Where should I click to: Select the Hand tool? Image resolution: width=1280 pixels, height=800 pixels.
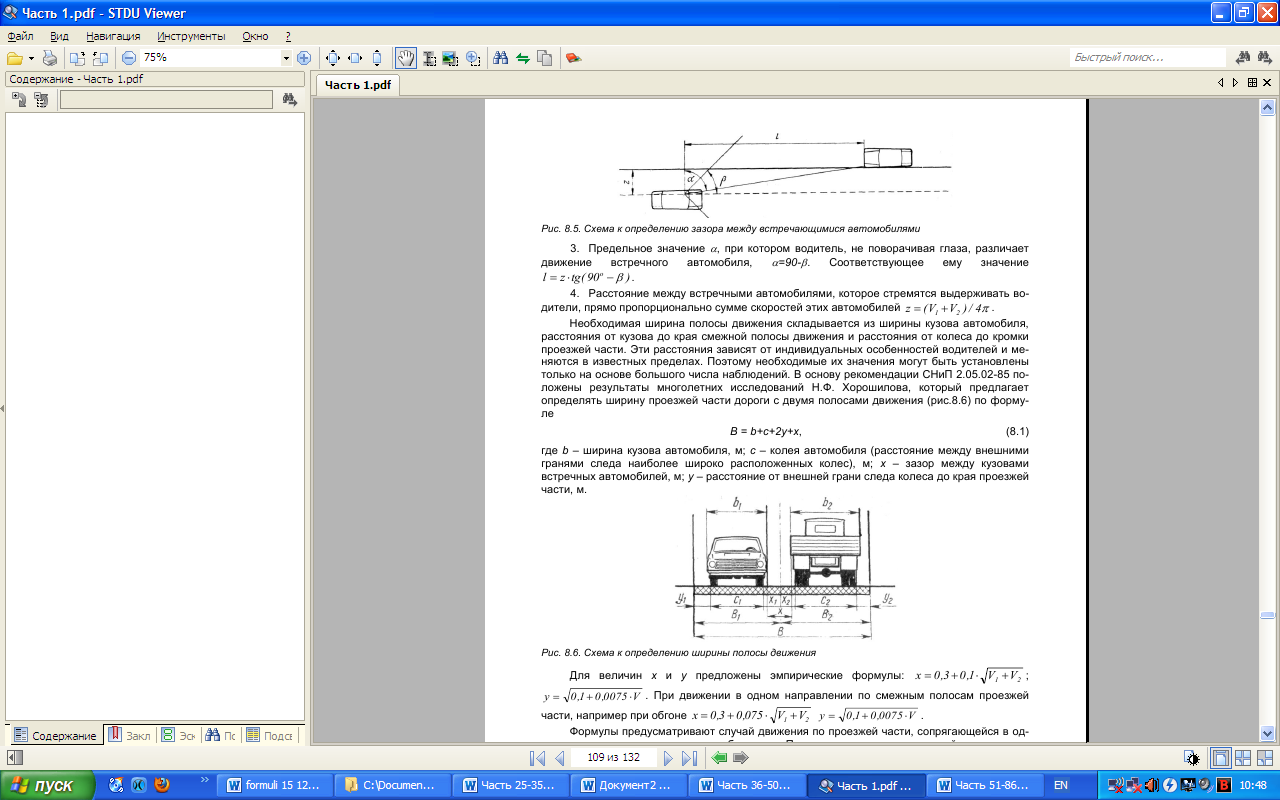point(406,58)
